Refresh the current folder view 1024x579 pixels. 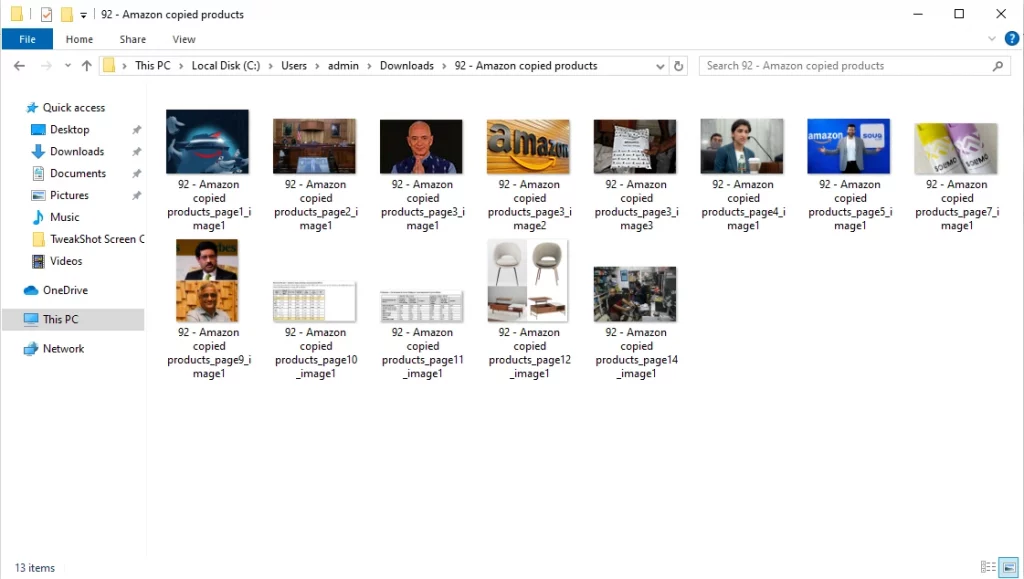(x=679, y=66)
